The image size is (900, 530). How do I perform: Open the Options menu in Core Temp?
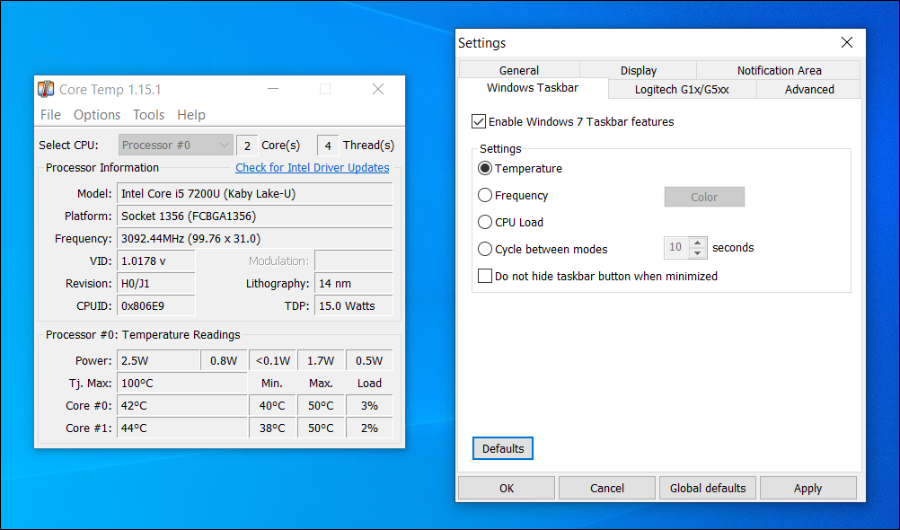coord(96,115)
